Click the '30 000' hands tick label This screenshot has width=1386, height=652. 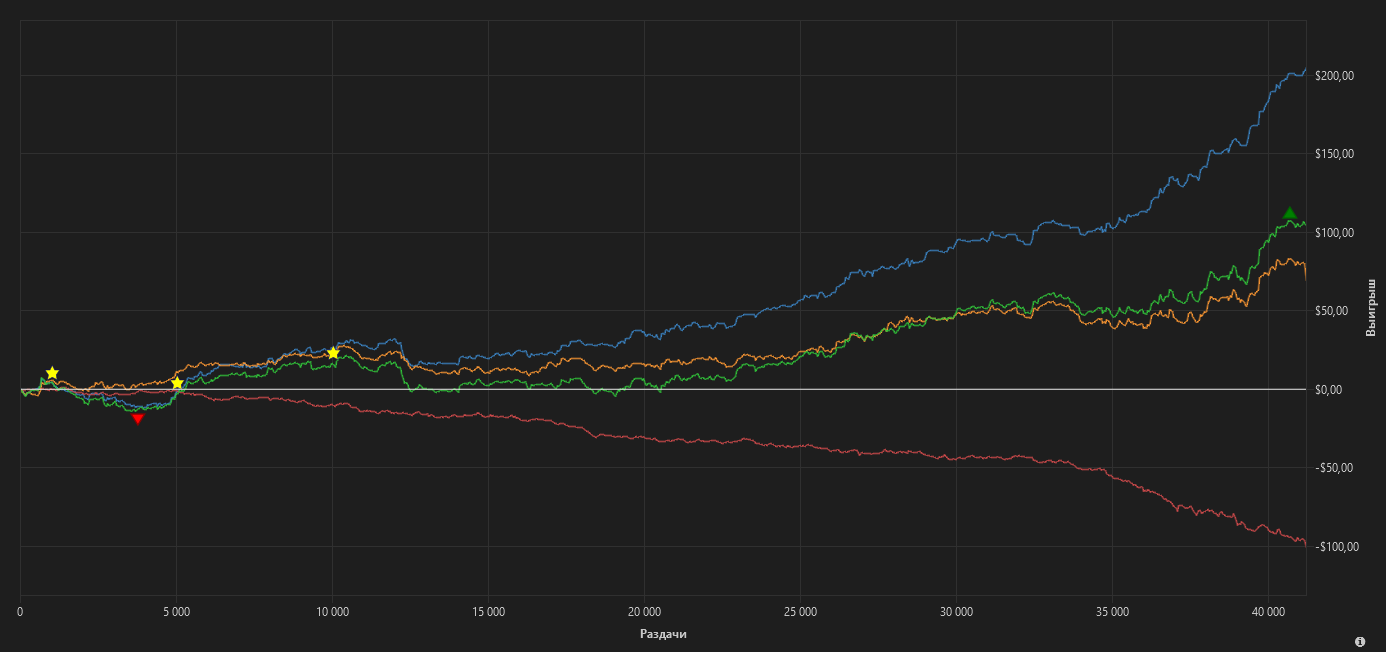tap(956, 611)
